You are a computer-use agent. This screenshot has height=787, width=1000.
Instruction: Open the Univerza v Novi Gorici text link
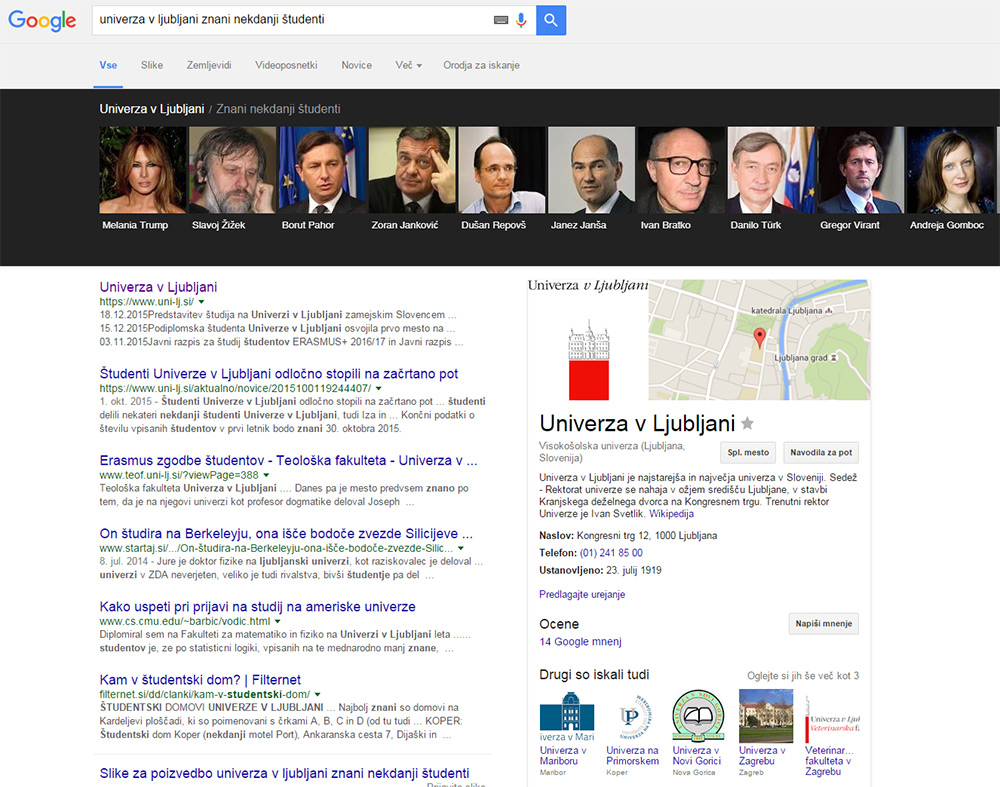tap(696, 756)
